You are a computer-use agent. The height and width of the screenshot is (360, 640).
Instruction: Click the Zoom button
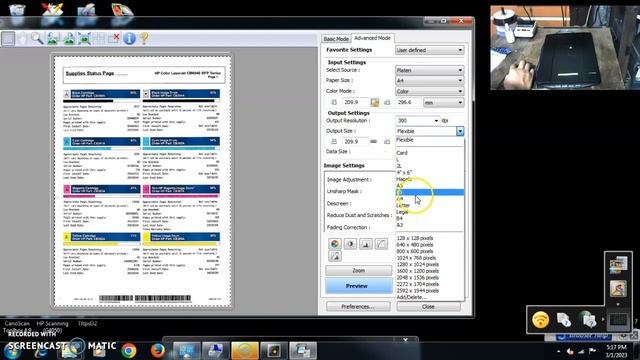(358, 270)
